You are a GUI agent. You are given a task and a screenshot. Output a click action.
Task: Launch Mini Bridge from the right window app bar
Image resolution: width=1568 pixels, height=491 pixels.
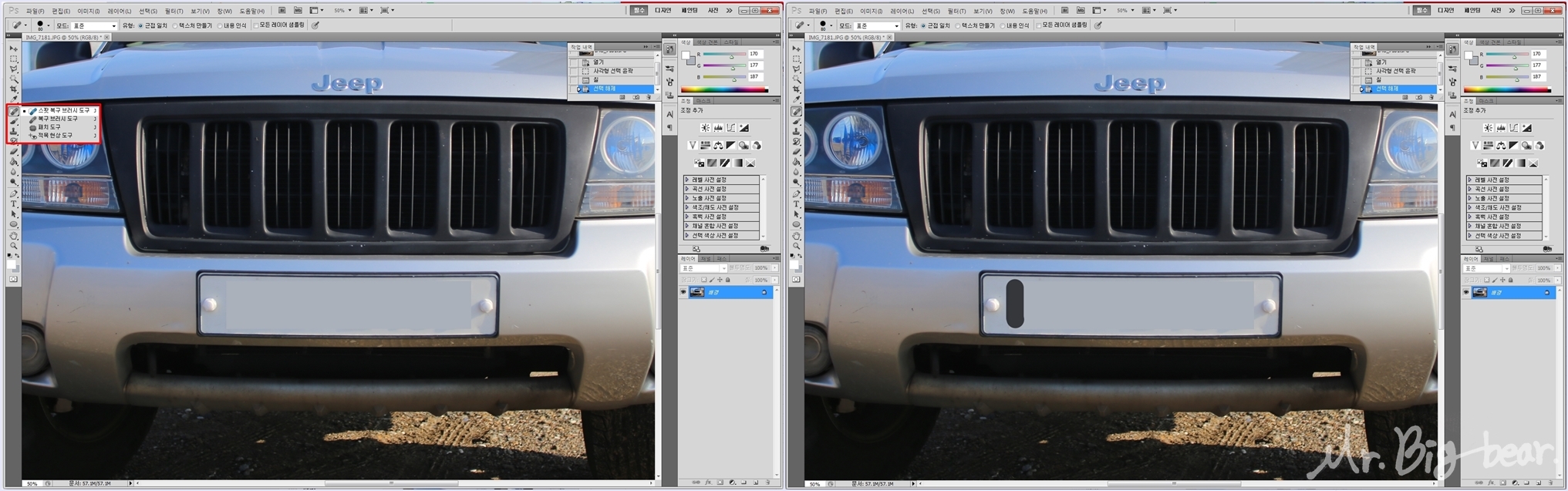1081,10
